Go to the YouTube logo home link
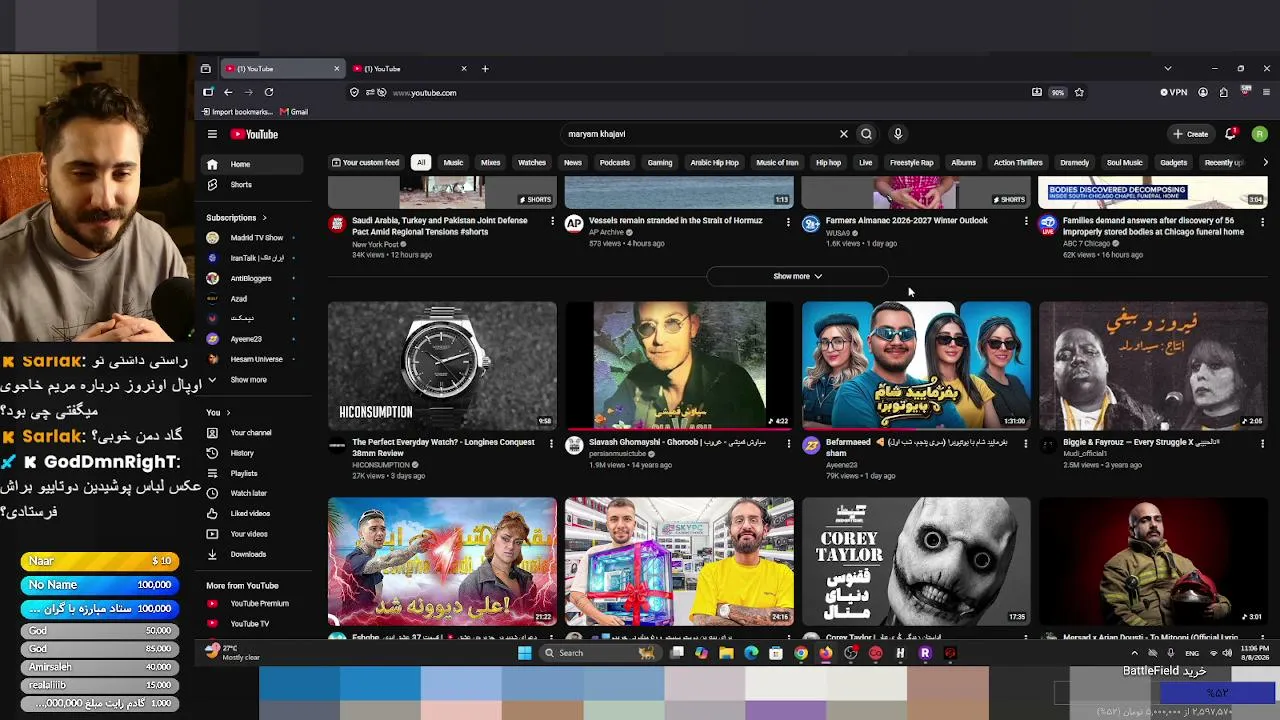 (254, 134)
